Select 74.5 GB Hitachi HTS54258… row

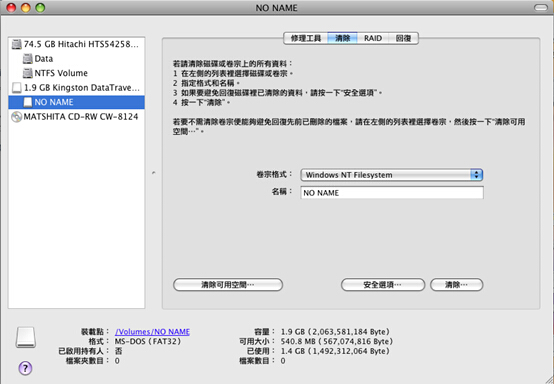[x=77, y=44]
